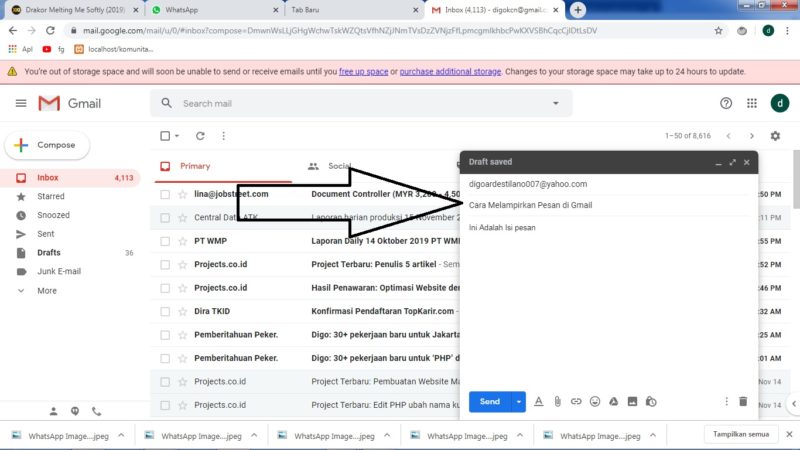Open the Hangouts contacts icon
This screenshot has height=450, width=800.
click(75, 411)
